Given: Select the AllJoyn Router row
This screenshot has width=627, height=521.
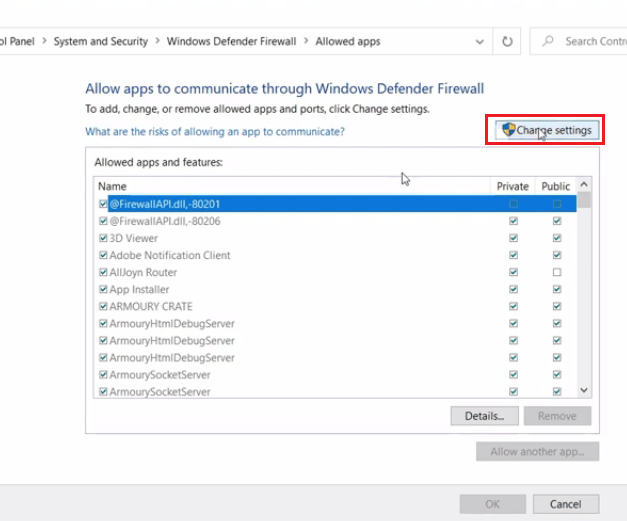Looking at the screenshot, I should [336, 272].
